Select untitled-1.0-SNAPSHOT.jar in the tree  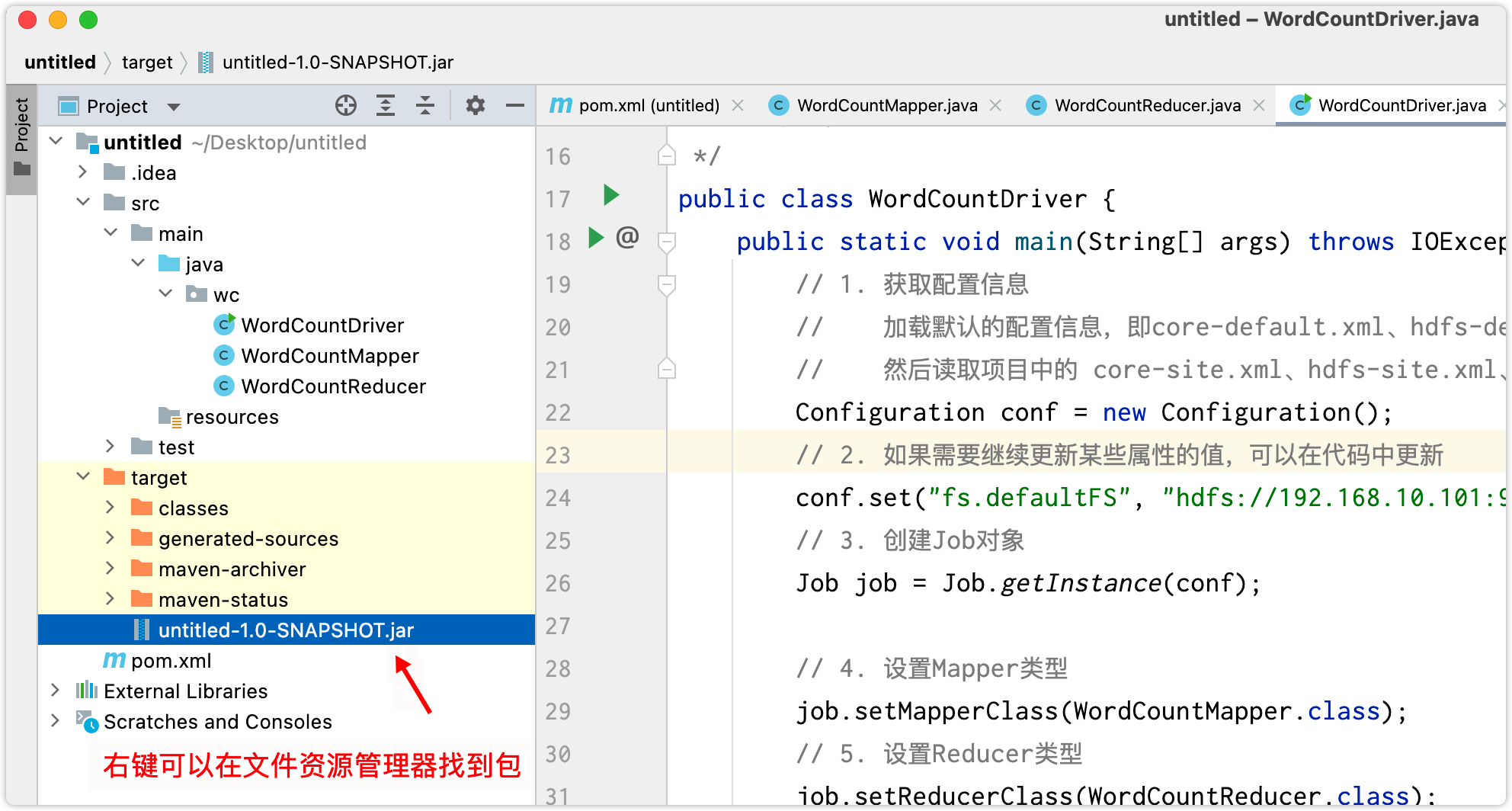[x=286, y=630]
